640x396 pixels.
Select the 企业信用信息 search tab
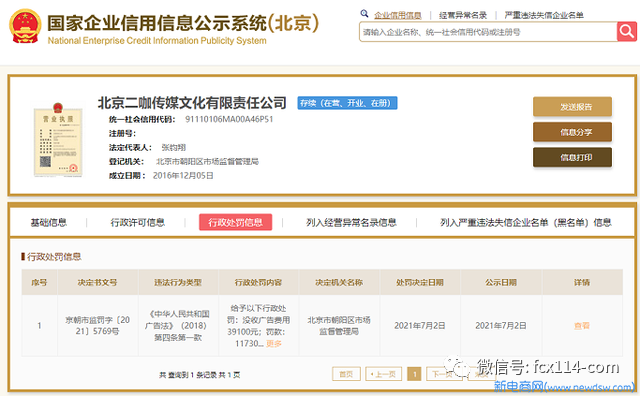tap(398, 16)
